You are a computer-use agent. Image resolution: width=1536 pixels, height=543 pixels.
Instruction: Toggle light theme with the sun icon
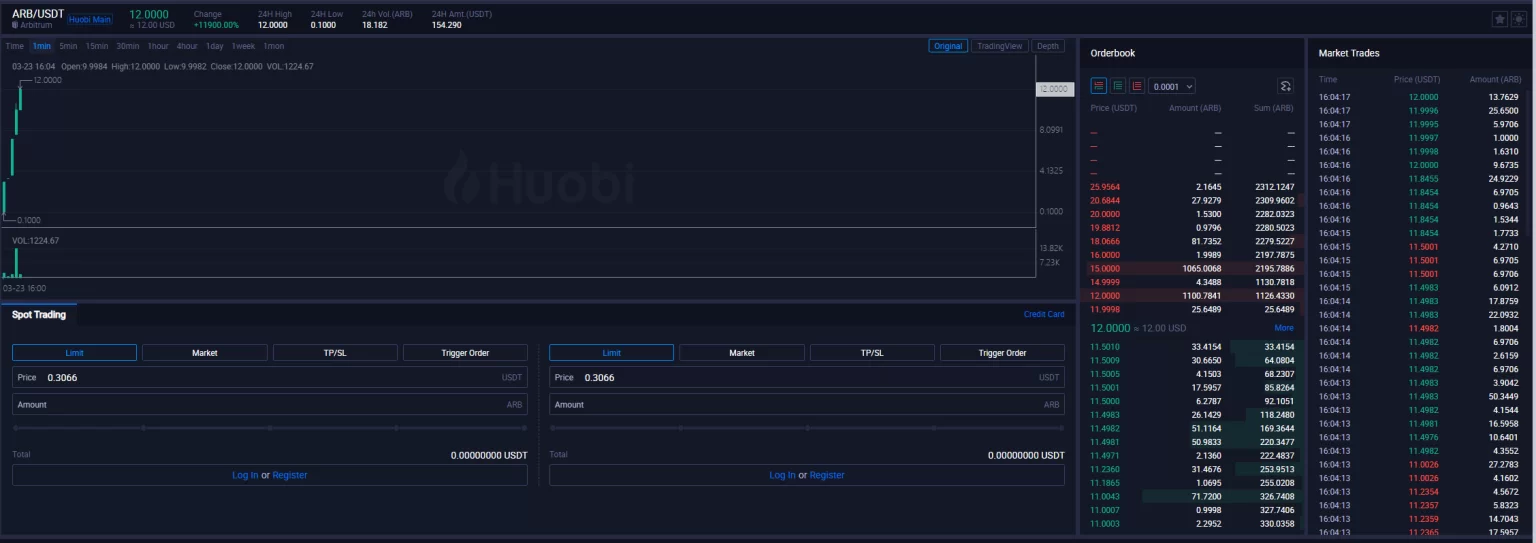point(1518,19)
